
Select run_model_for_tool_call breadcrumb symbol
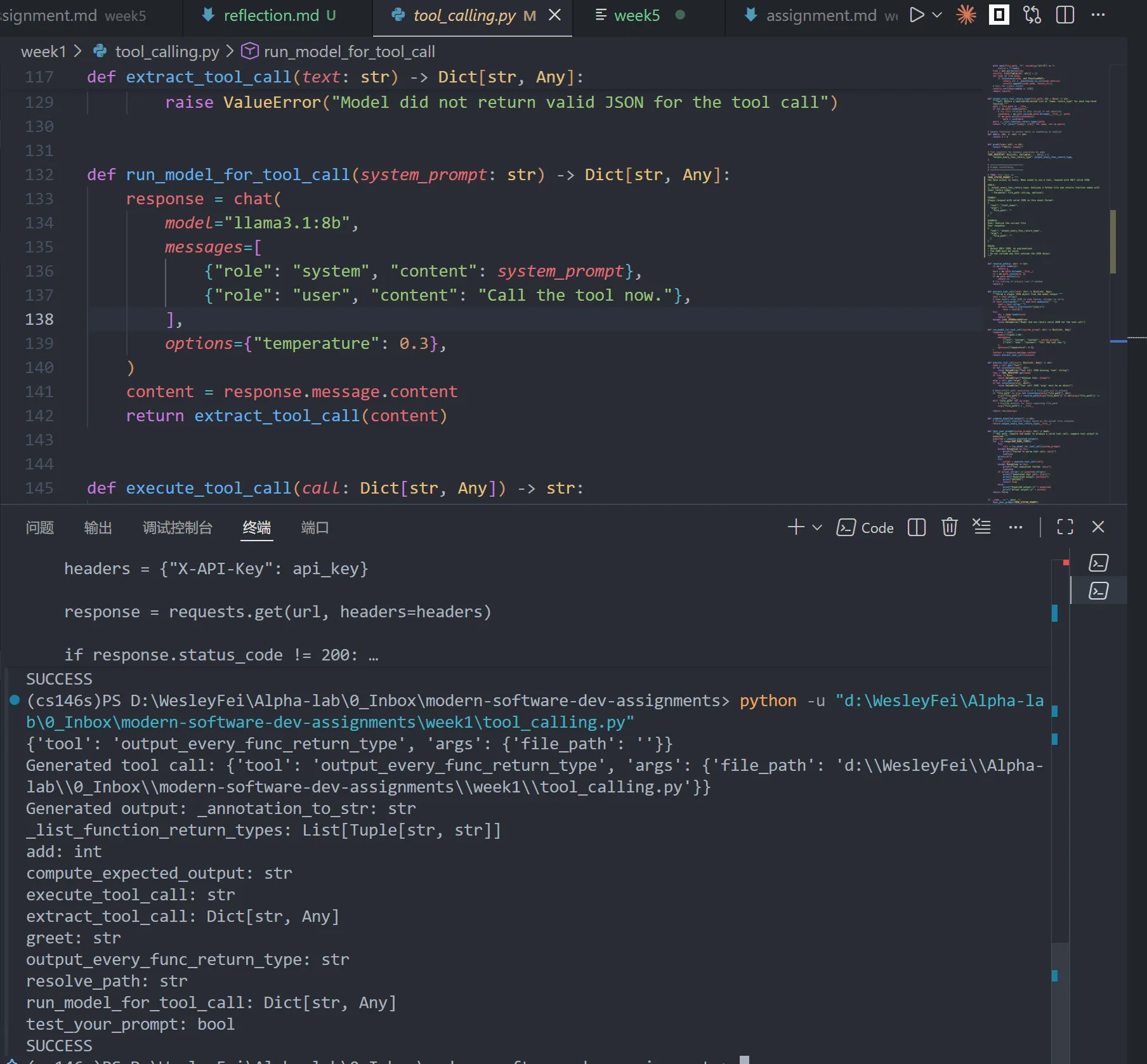coord(349,51)
